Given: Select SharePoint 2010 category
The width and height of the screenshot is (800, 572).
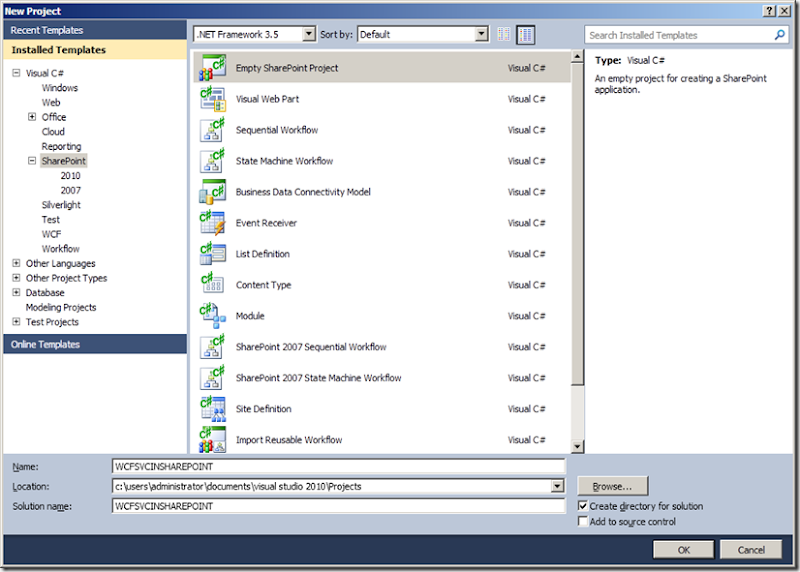Looking at the screenshot, I should 70,176.
